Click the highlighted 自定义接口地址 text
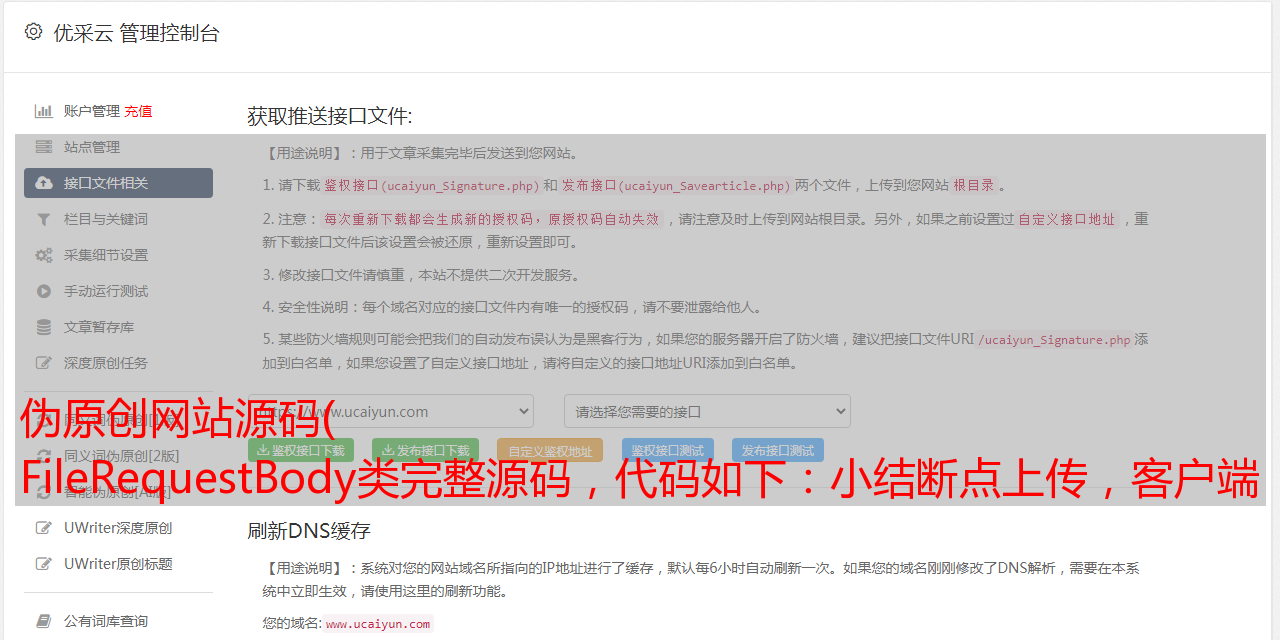Screen dimensions: 1280x640 (x=1067, y=219)
